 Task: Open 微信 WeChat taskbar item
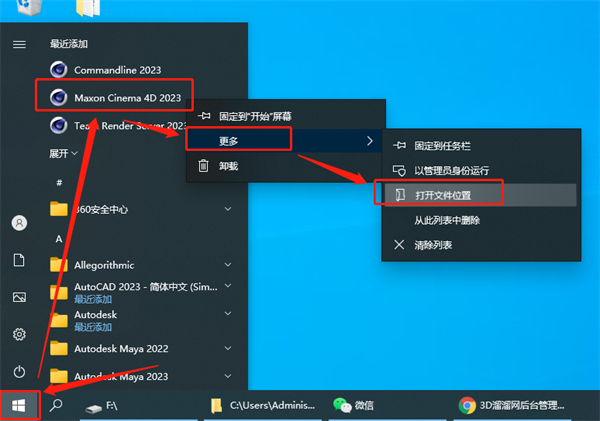(387, 406)
